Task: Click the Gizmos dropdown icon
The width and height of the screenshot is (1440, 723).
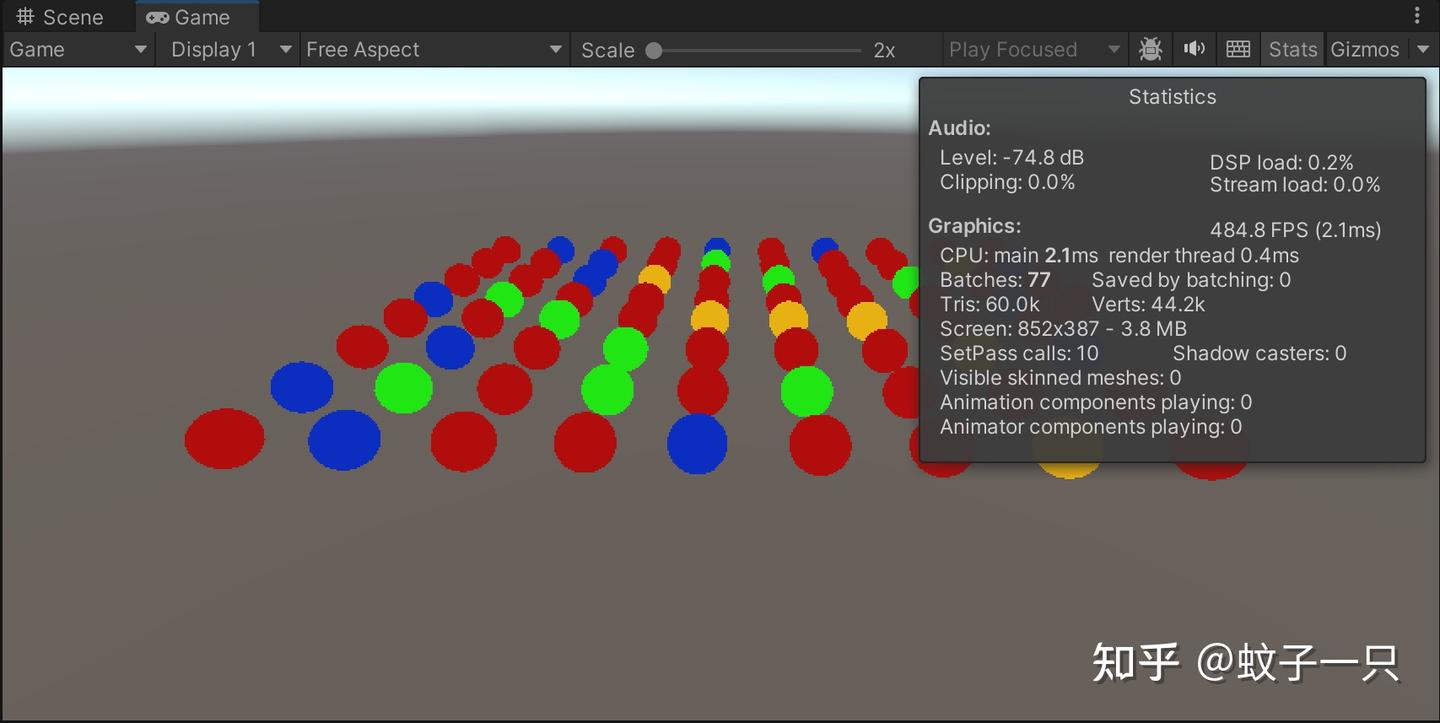Action: click(x=1423, y=48)
